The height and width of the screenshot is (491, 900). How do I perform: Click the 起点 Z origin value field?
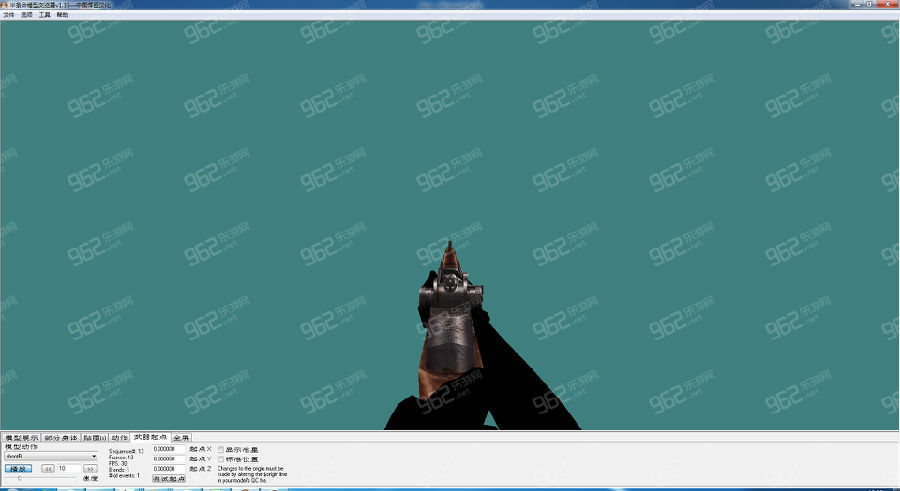tap(169, 469)
